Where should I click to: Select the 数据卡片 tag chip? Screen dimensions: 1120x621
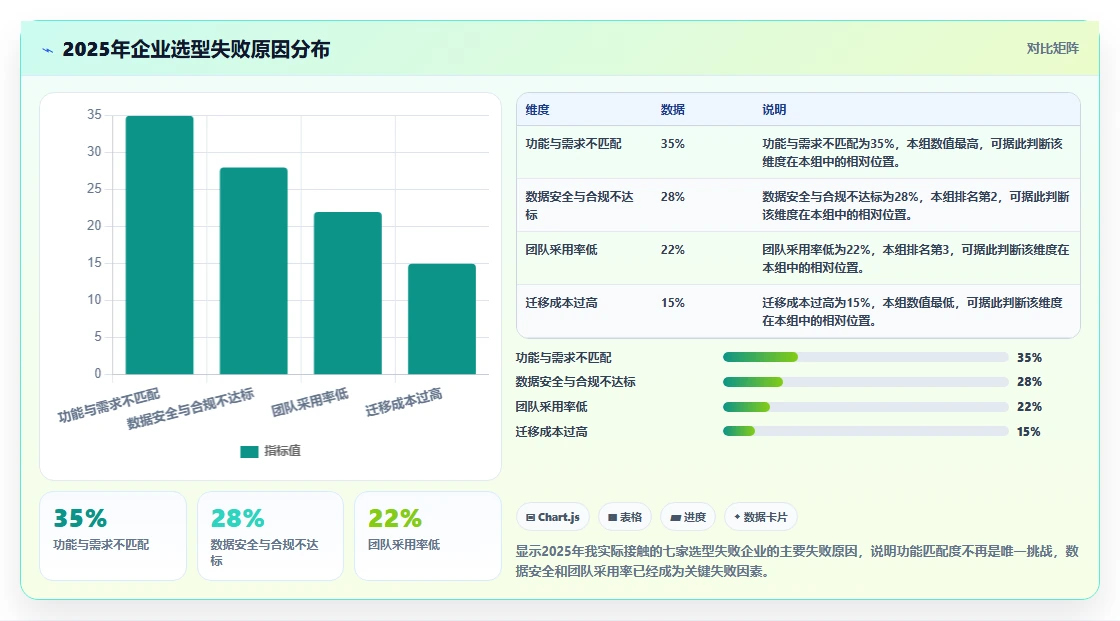point(761,517)
